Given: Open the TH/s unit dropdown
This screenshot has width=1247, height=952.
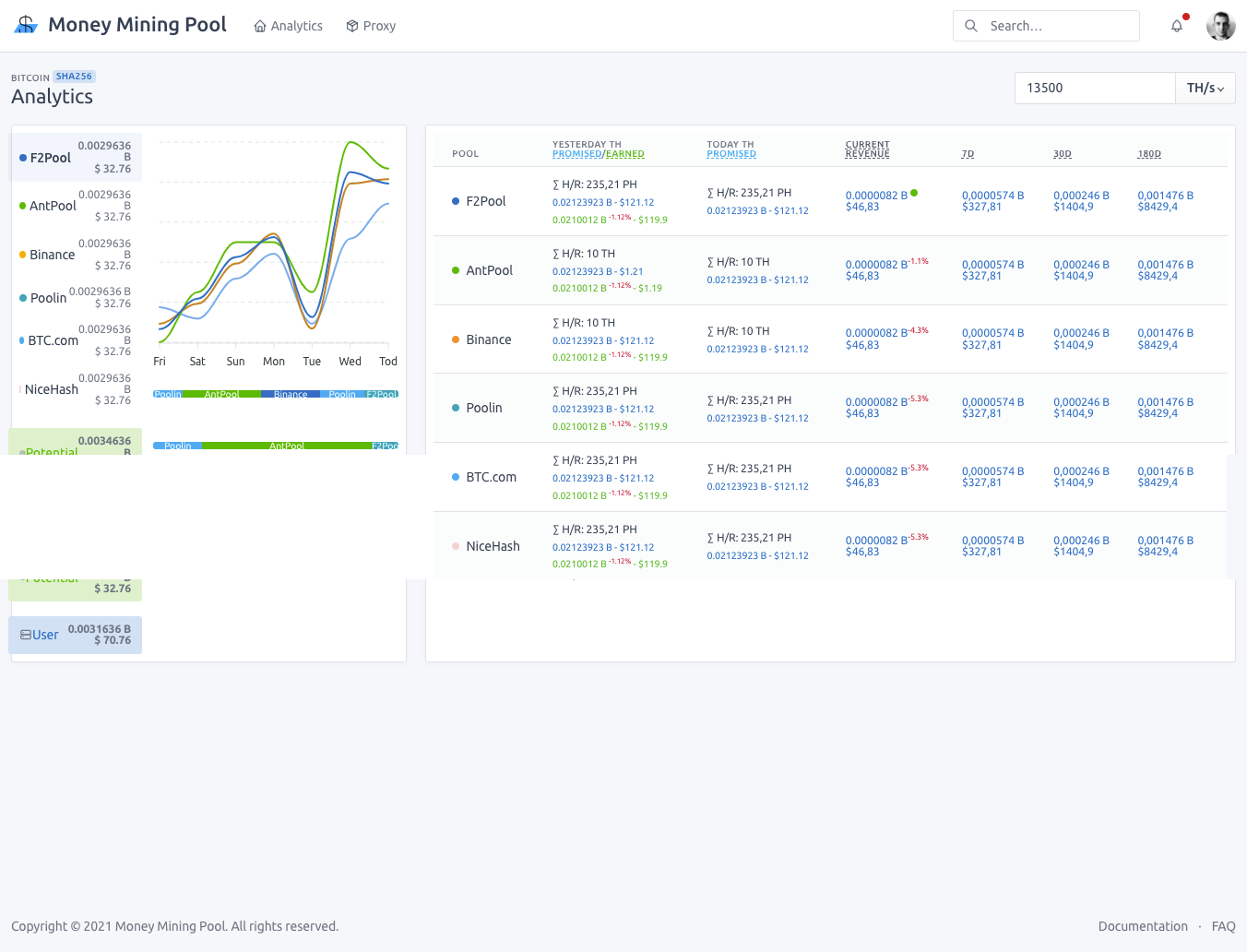Looking at the screenshot, I should coord(1205,88).
